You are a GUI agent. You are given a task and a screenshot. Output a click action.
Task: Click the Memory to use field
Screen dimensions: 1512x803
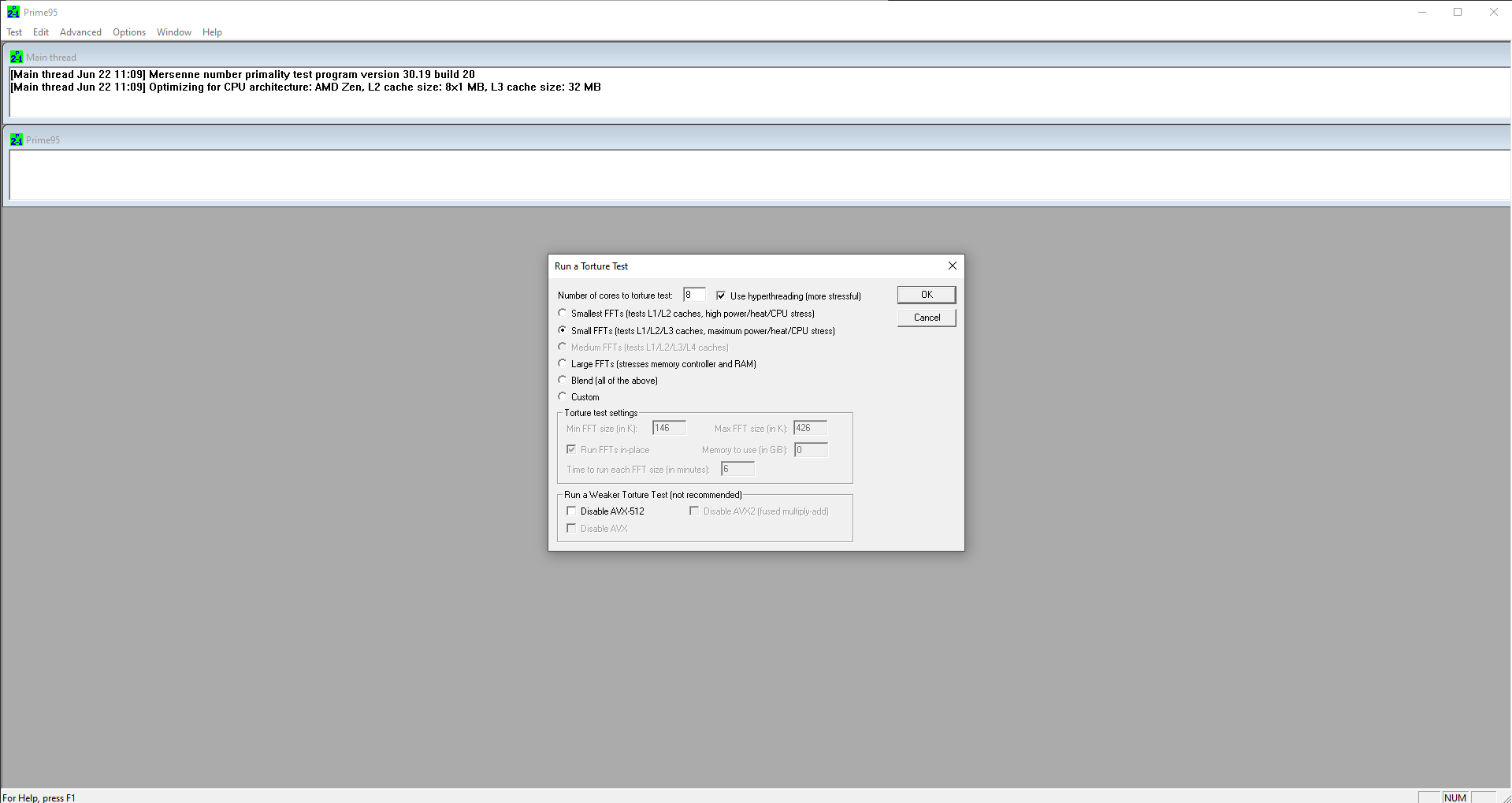(811, 449)
